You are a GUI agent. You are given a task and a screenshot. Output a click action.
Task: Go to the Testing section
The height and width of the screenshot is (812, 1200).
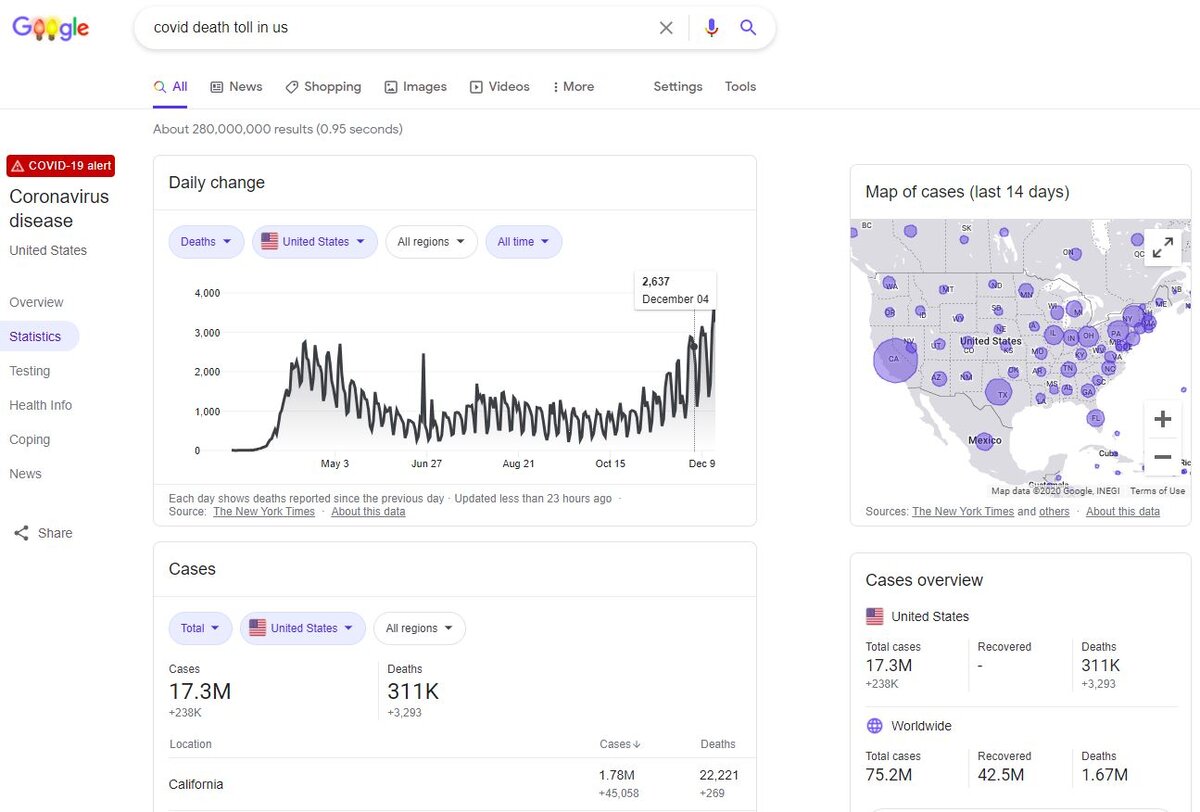pyautogui.click(x=30, y=371)
